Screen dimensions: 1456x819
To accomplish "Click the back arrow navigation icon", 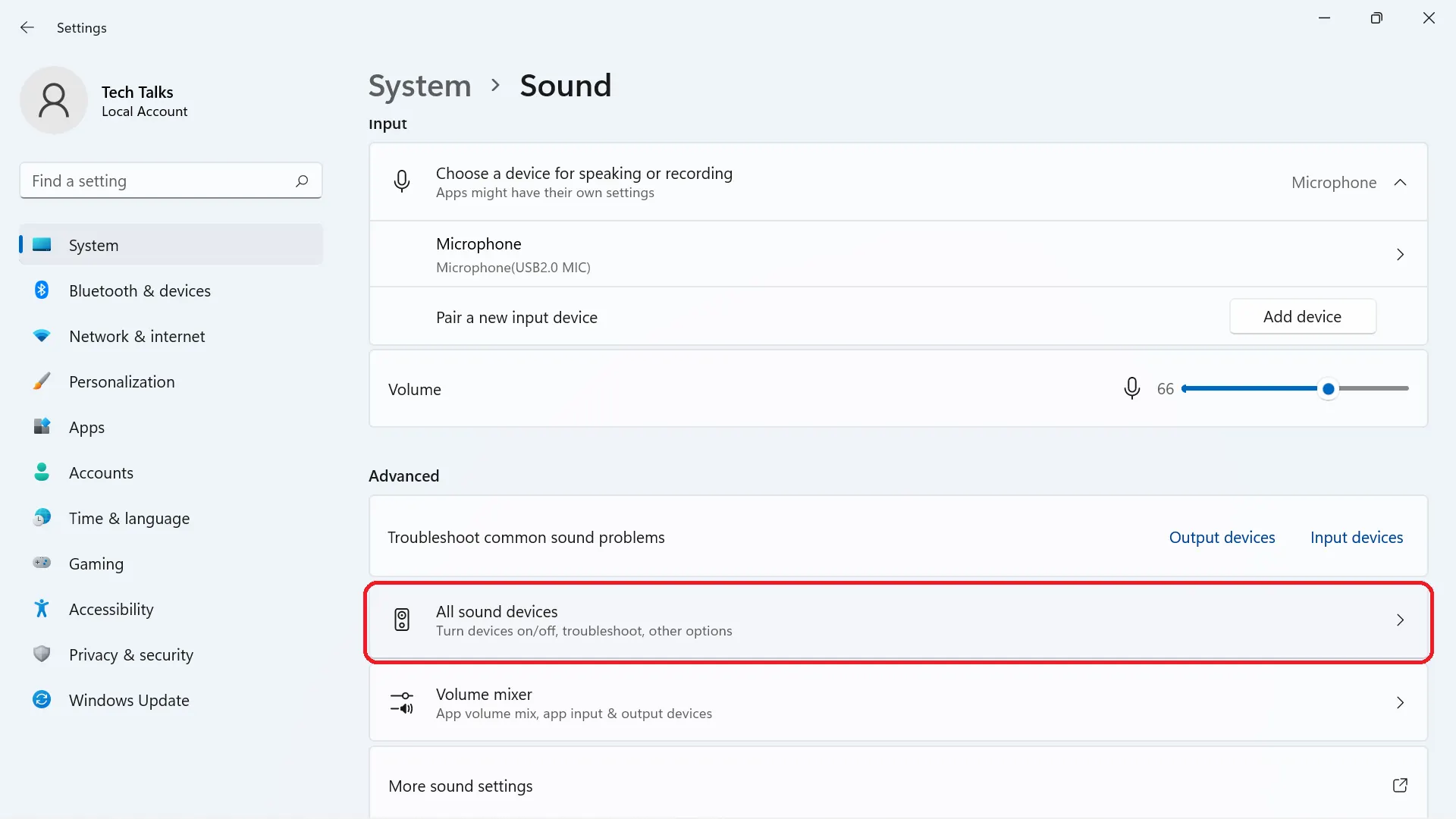I will pos(27,27).
